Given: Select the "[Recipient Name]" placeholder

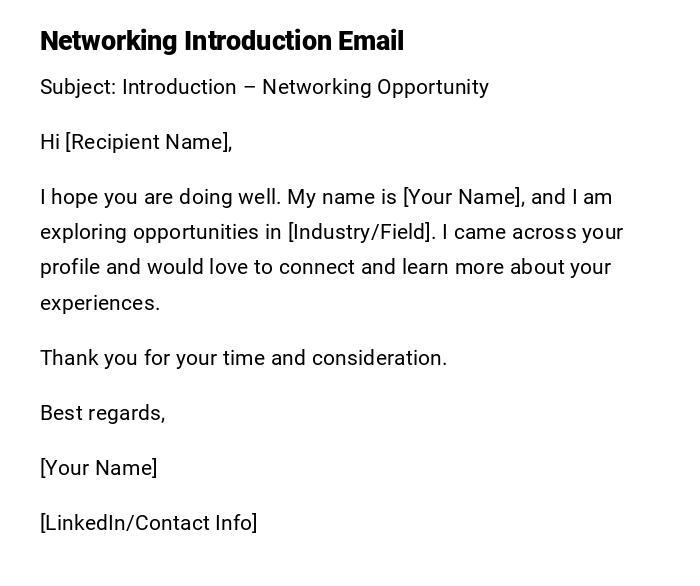Looking at the screenshot, I should click(149, 142).
